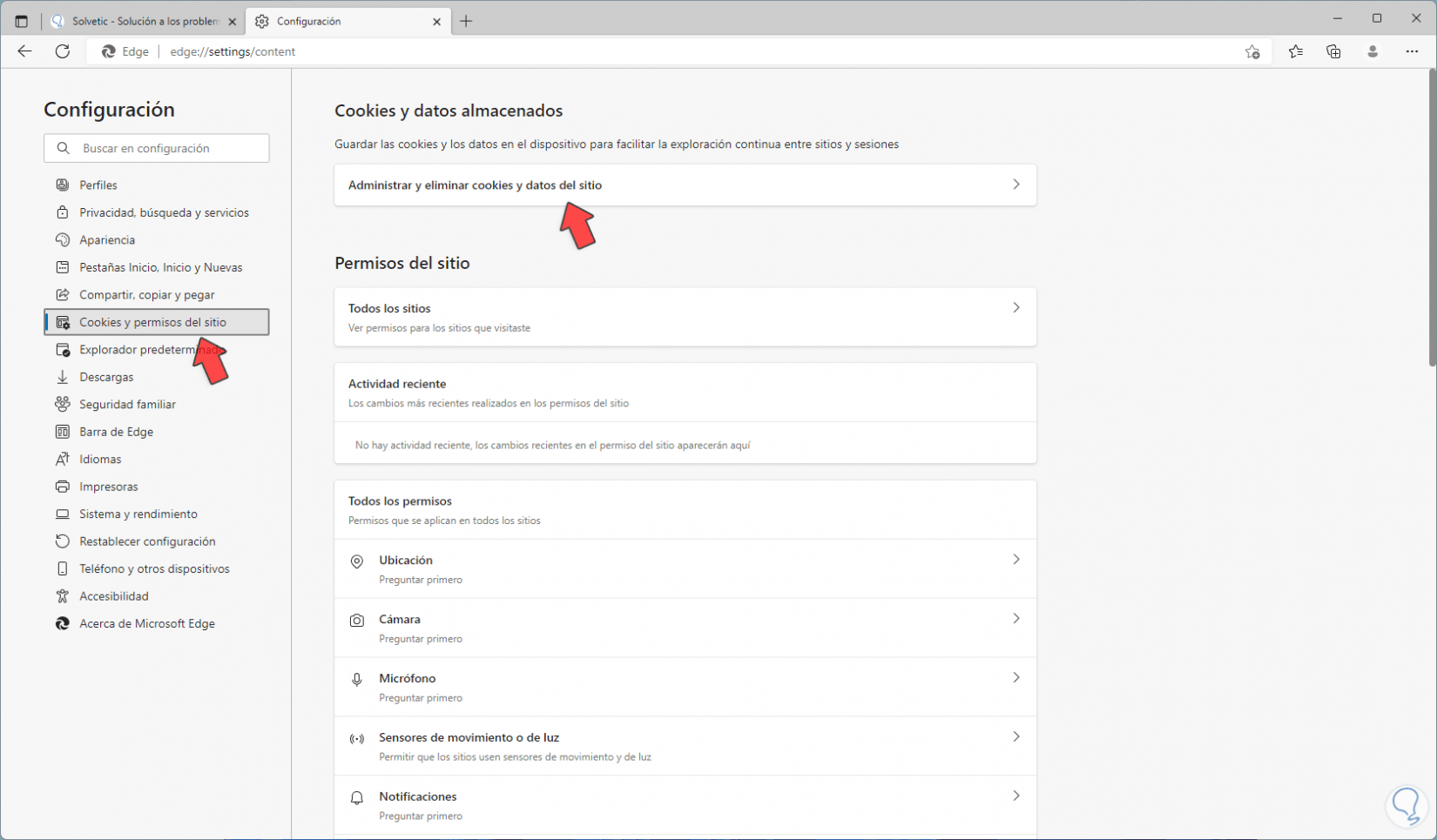Select Sistema y rendimiento in sidebar
Viewport: 1437px width, 840px height.
point(138,514)
